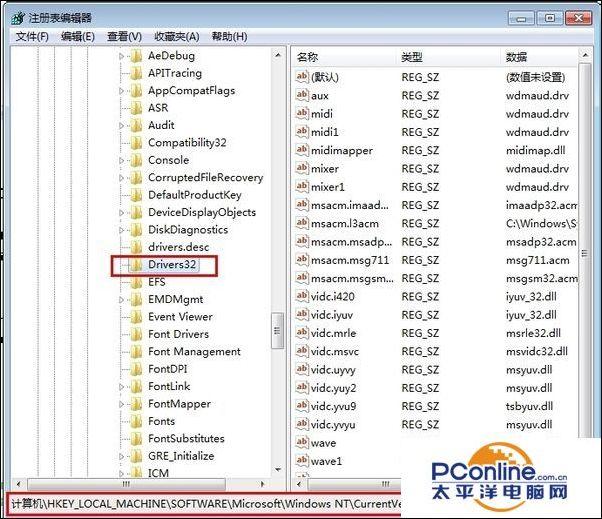Image resolution: width=602 pixels, height=519 pixels.
Task: Click the Drivers32 folder icon
Action: [136, 264]
